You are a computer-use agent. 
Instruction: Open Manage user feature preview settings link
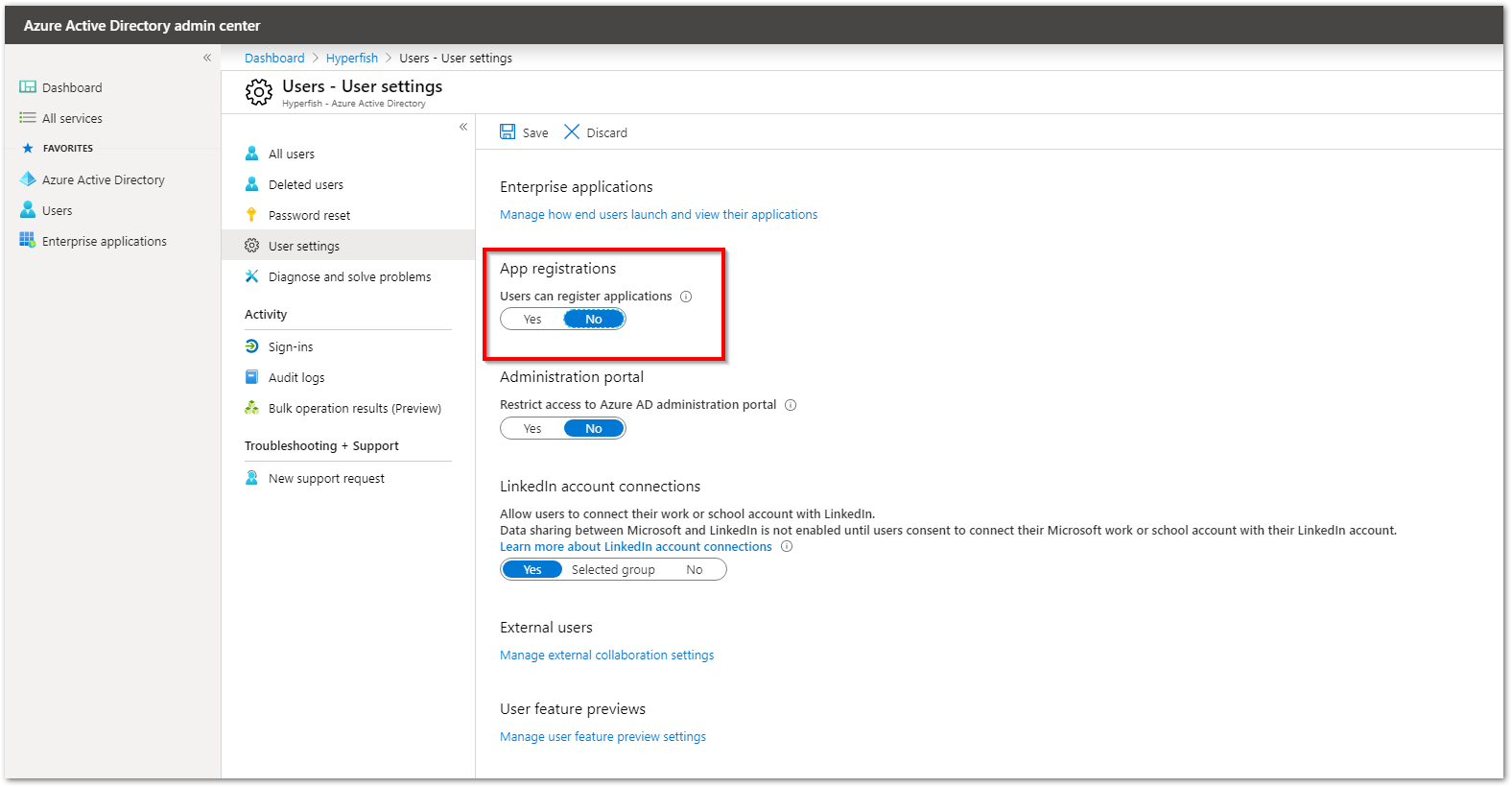pyautogui.click(x=602, y=737)
